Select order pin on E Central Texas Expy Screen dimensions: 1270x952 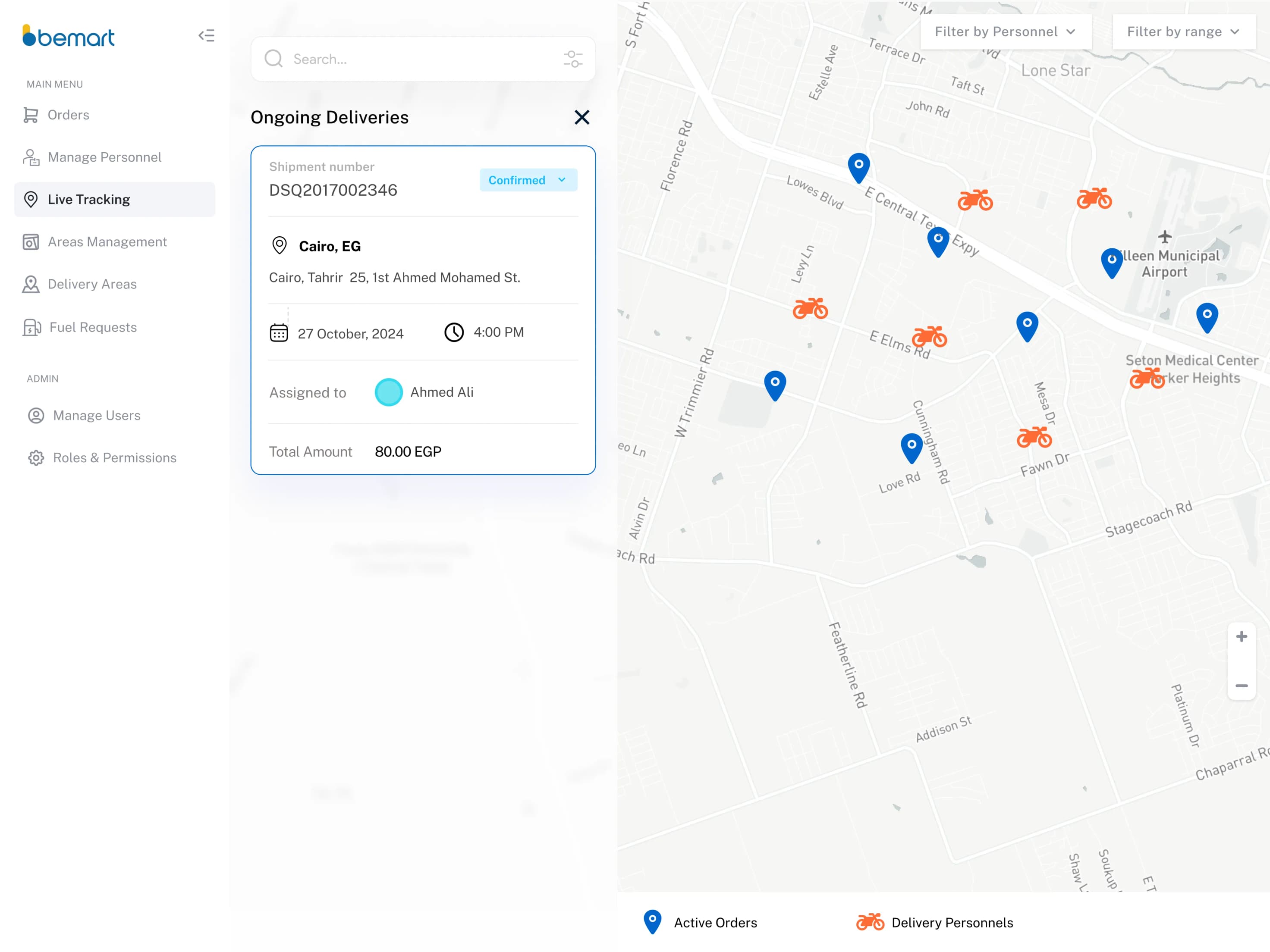coord(938,241)
